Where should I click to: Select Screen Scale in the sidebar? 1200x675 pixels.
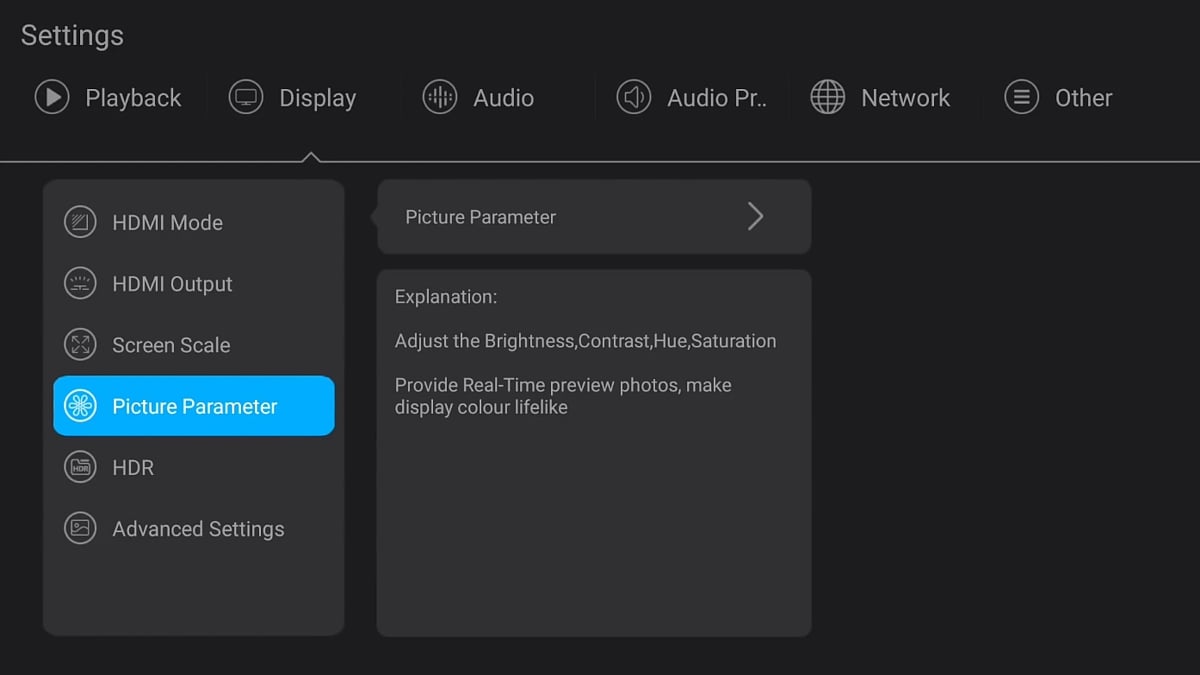171,345
